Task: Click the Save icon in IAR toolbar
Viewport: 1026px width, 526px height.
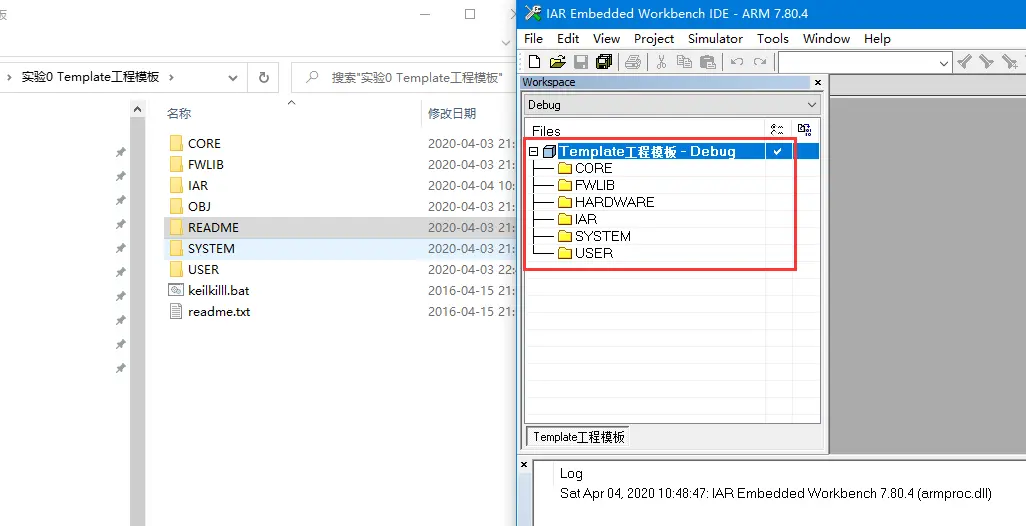Action: click(580, 62)
